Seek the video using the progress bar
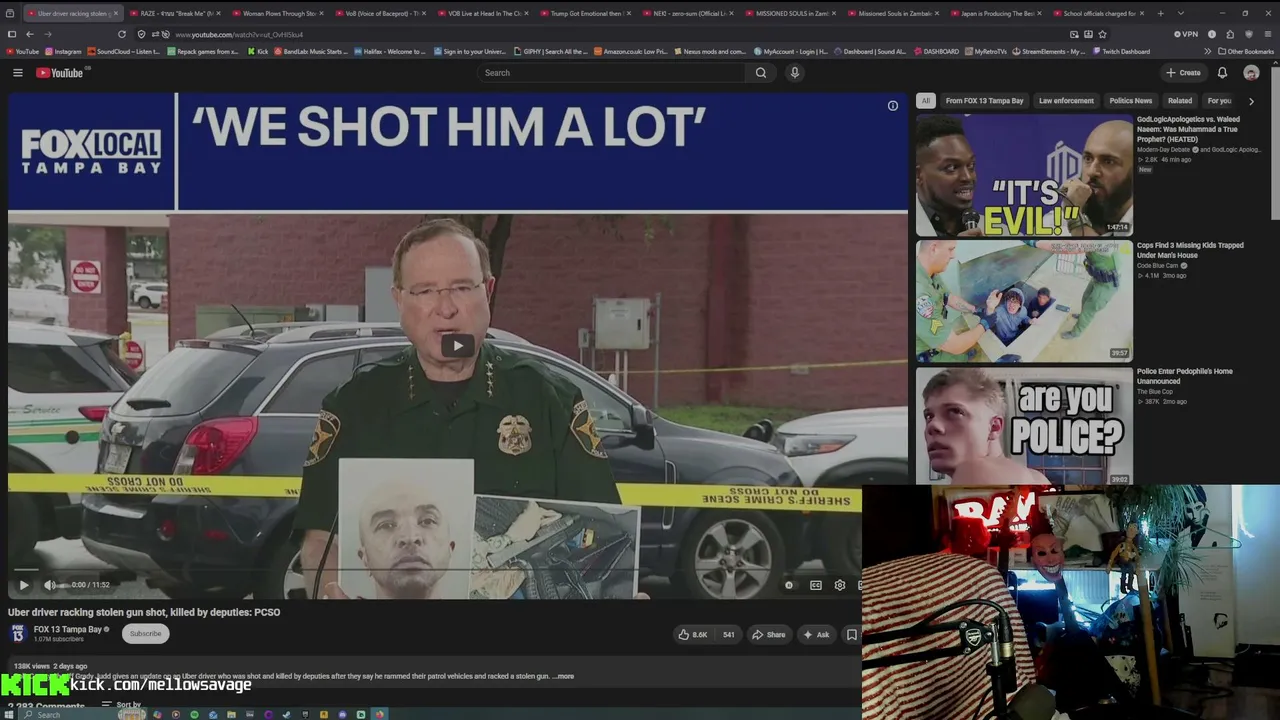Viewport: 1280px width, 720px height. pyautogui.click(x=435, y=569)
